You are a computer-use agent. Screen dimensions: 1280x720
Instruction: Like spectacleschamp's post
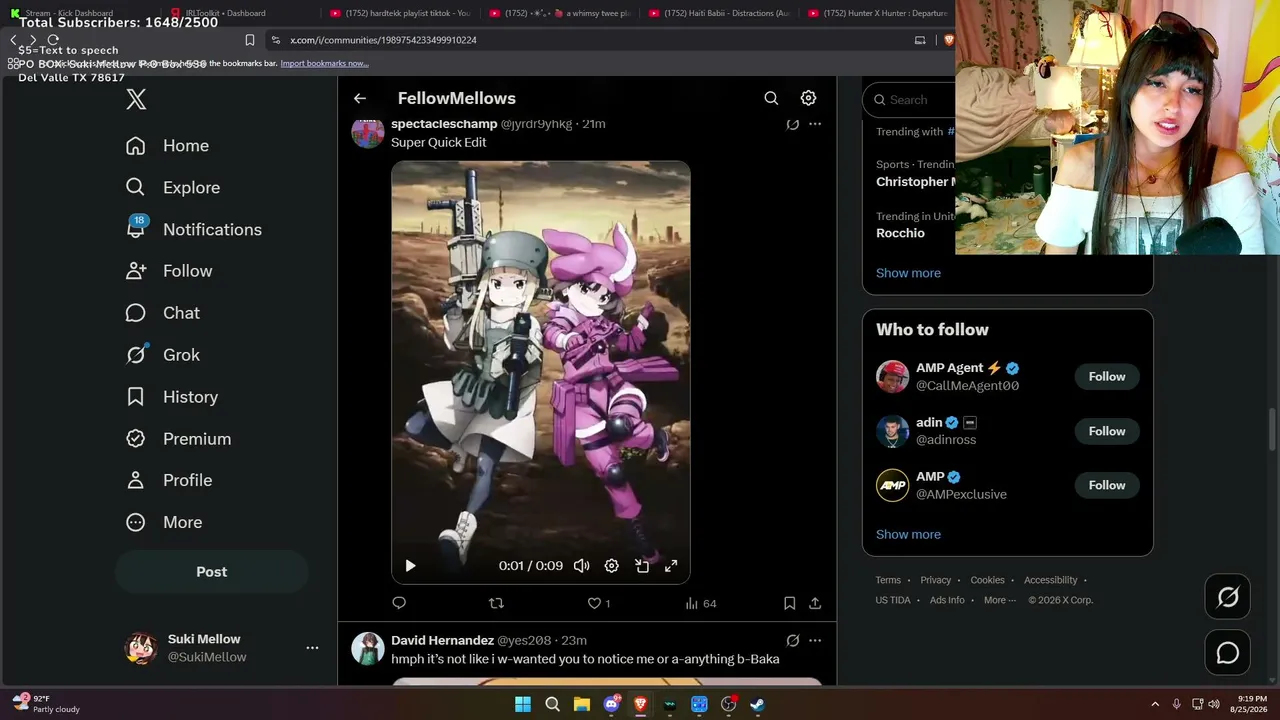598,603
